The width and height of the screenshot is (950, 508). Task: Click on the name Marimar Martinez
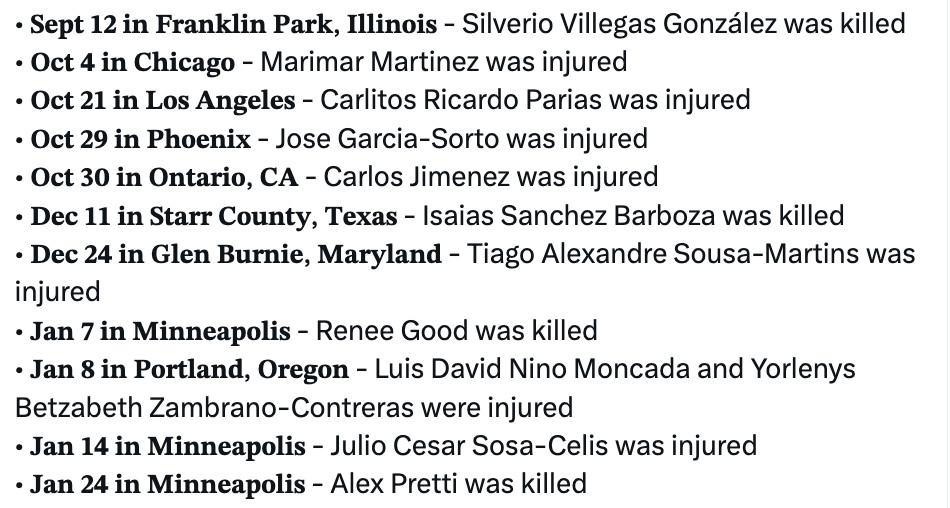[x=370, y=62]
